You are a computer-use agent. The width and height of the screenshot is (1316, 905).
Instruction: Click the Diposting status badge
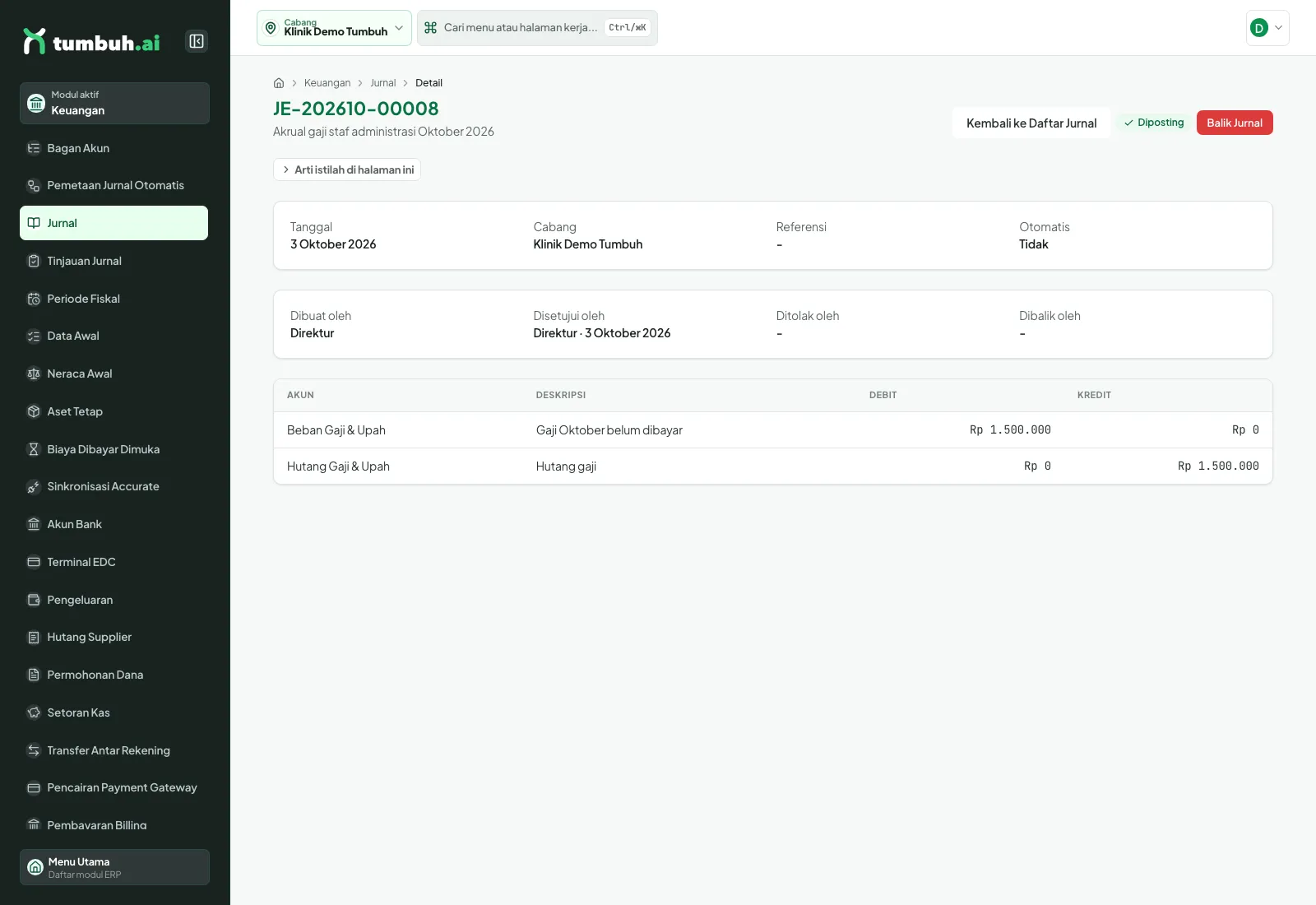click(1154, 123)
